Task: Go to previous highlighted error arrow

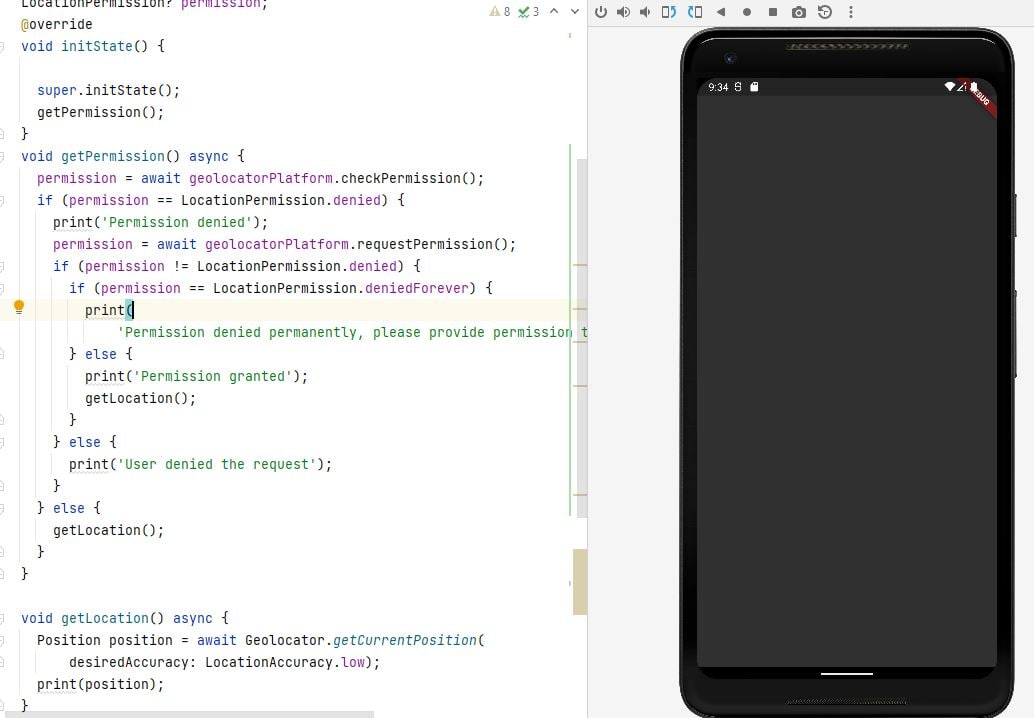Action: pyautogui.click(x=554, y=11)
